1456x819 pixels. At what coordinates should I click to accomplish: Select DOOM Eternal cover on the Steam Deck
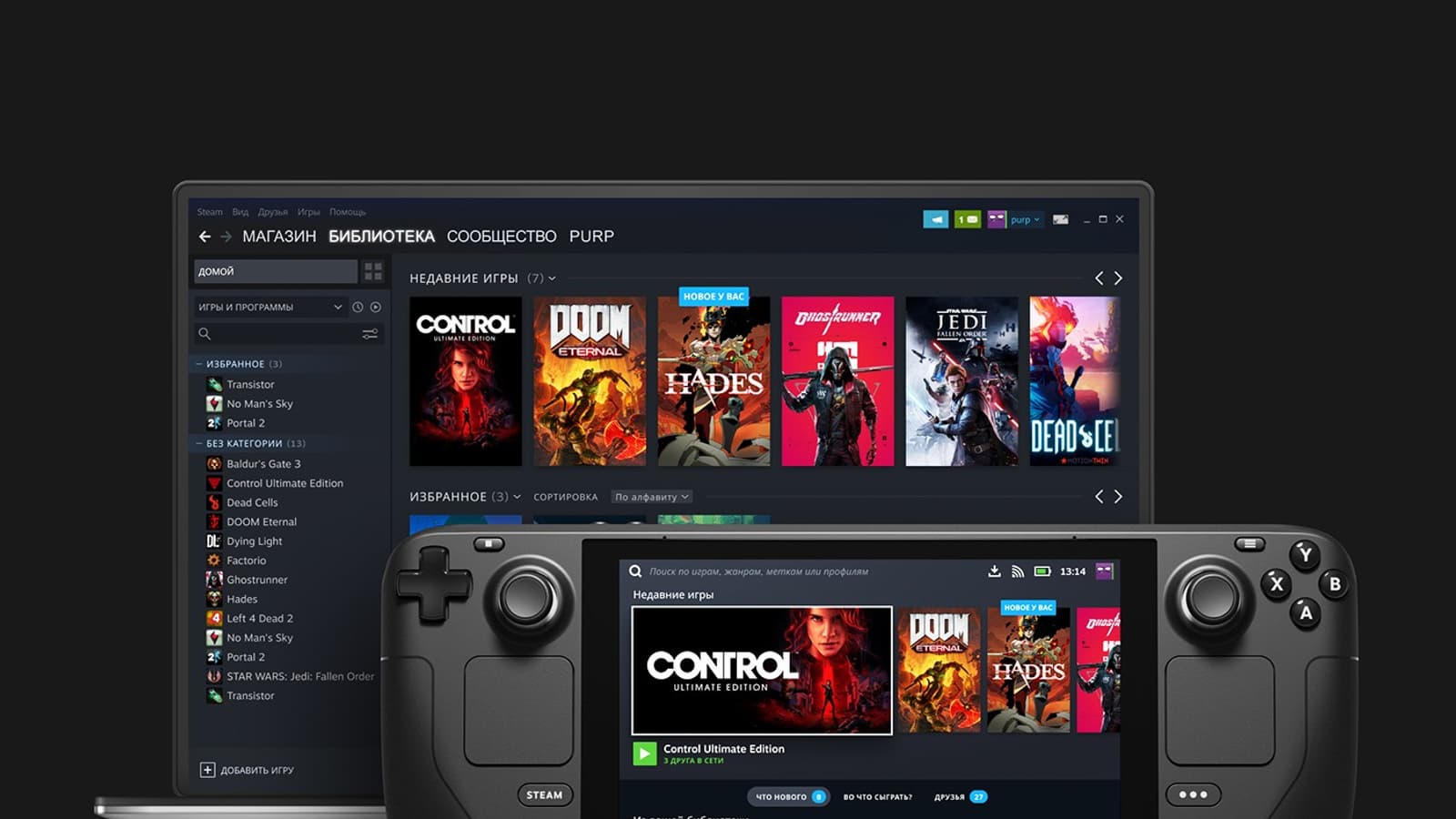tap(939, 670)
